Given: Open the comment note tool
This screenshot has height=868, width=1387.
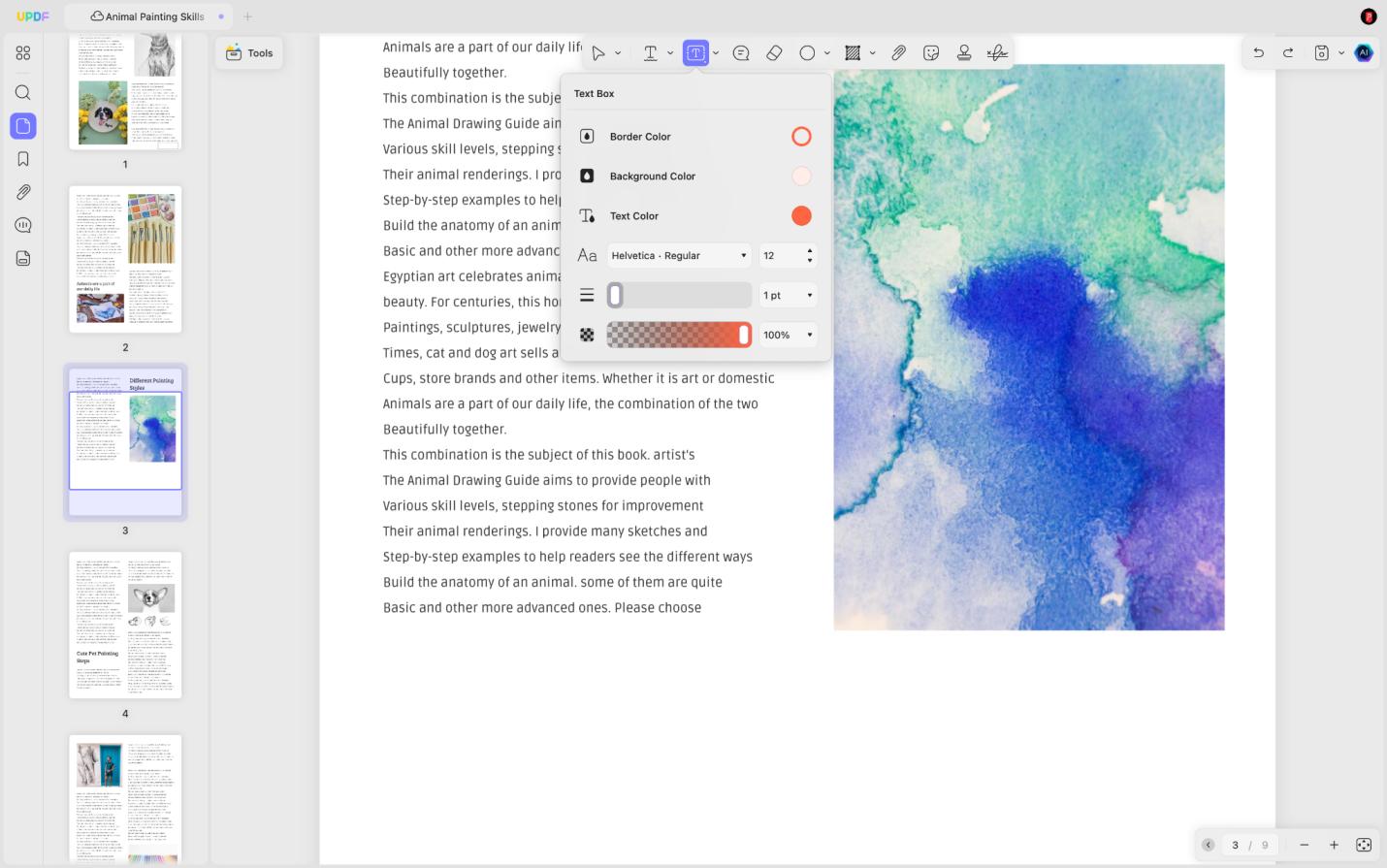Looking at the screenshot, I should (741, 53).
